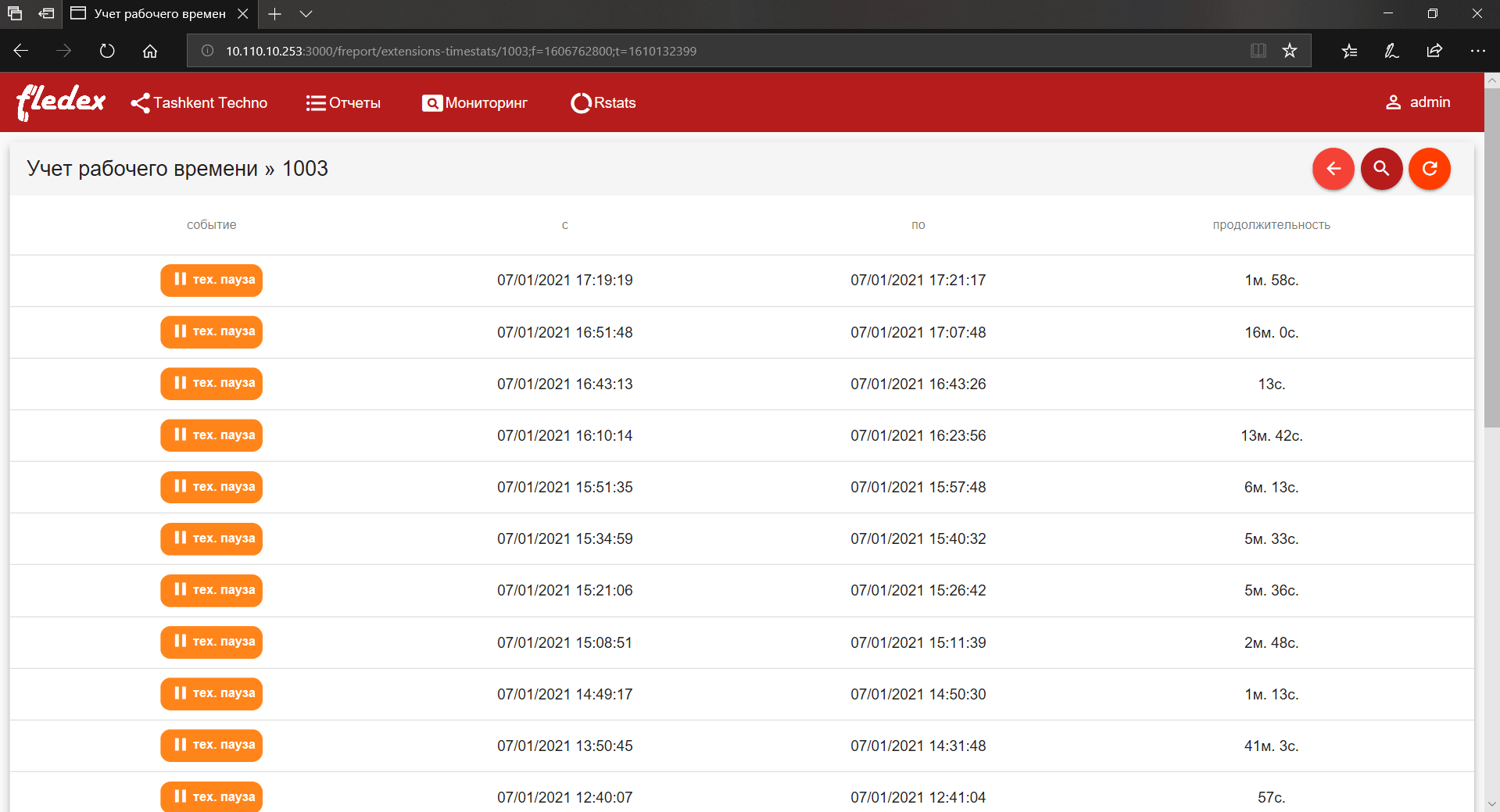Click тех. пауза badge at 17:19:19 row
This screenshot has width=1500, height=812.
coord(211,280)
